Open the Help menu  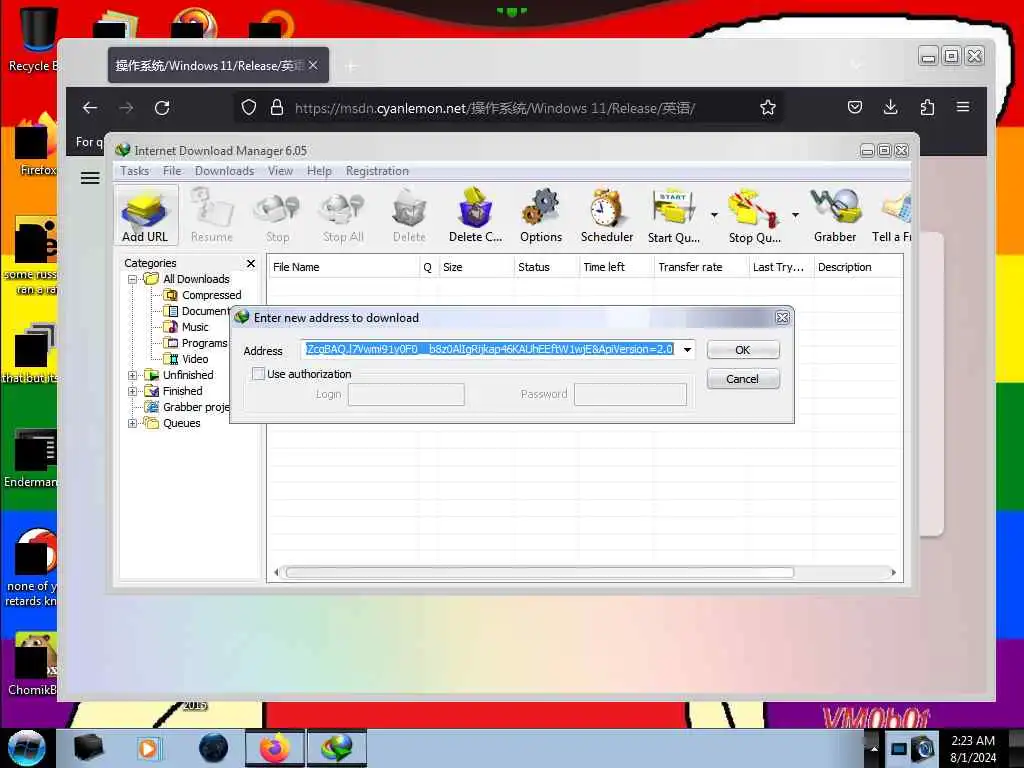pos(319,171)
